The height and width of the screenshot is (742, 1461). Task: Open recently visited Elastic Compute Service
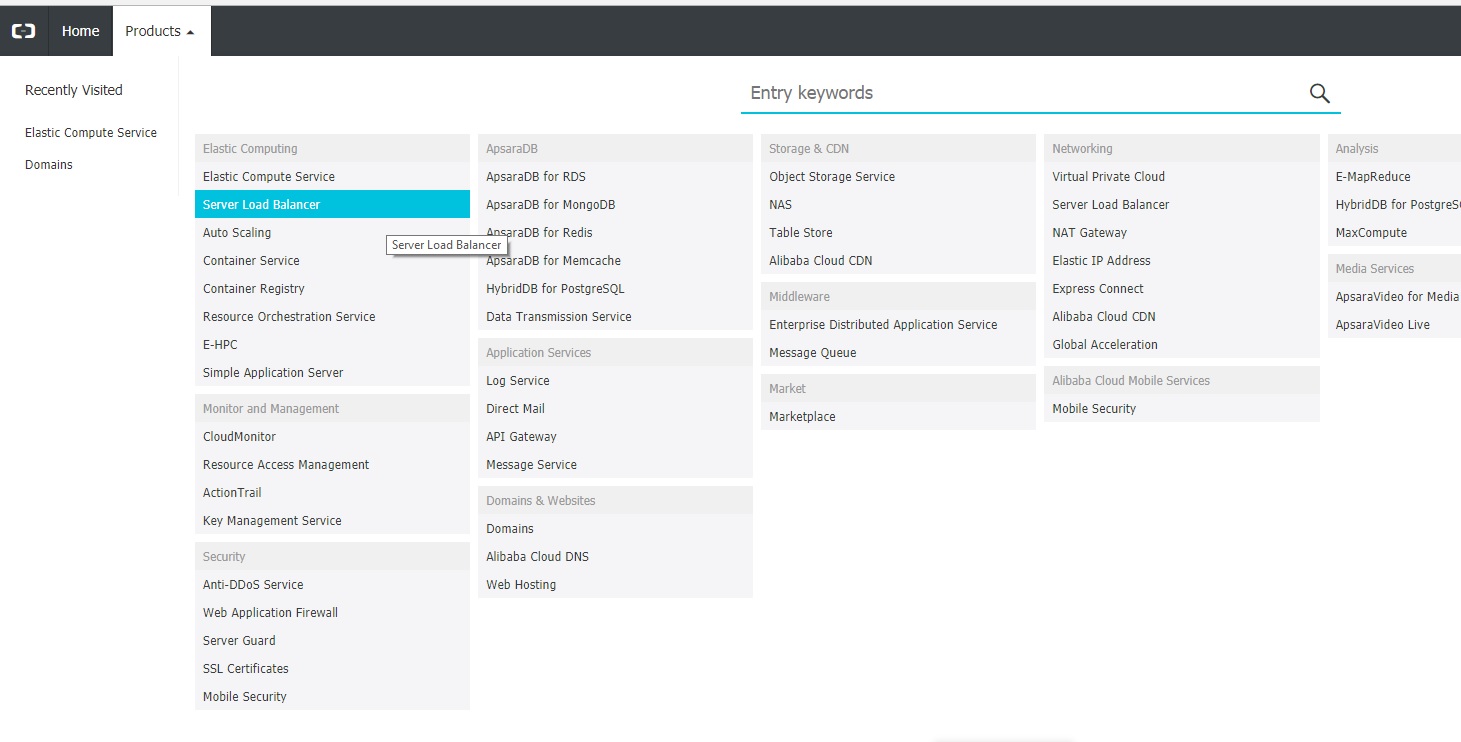click(x=91, y=132)
